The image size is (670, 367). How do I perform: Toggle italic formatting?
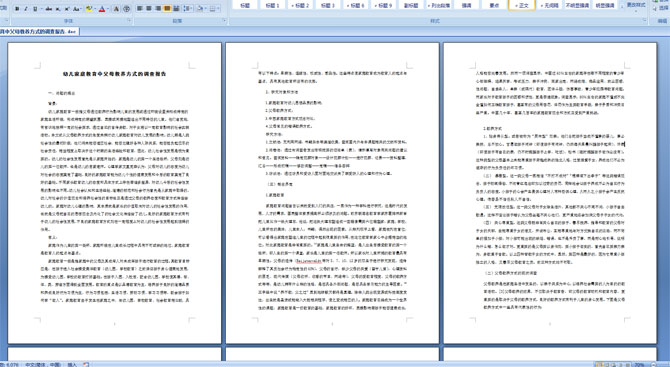point(26,9)
